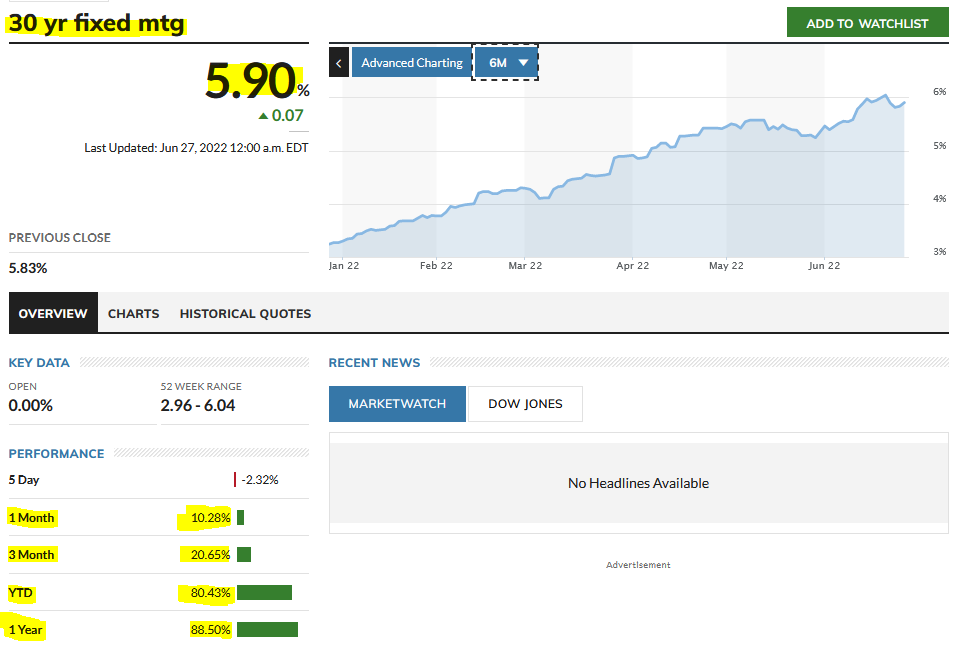The width and height of the screenshot is (967, 645).
Task: Switch to the Charts tab
Action: click(x=133, y=314)
